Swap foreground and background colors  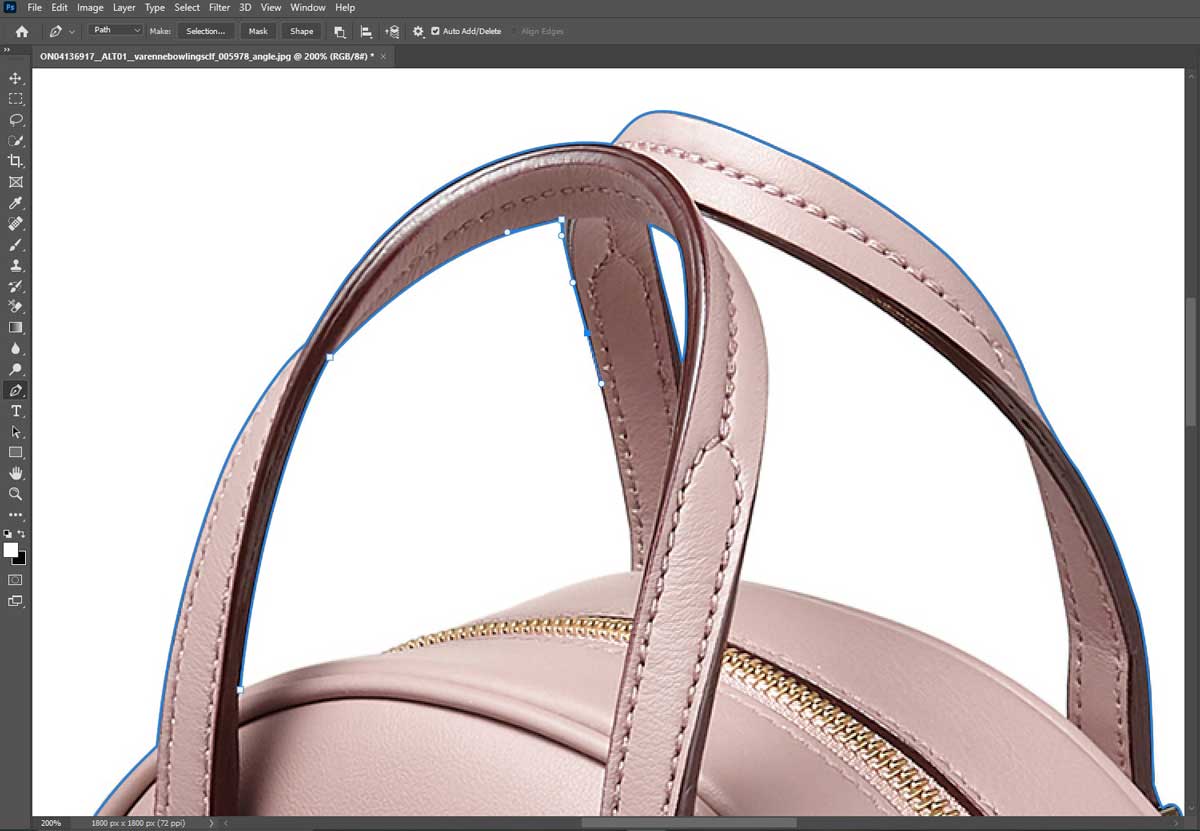click(x=21, y=535)
